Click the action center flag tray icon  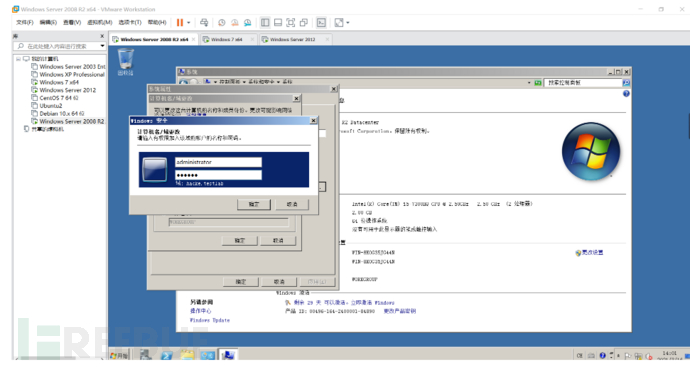(x=628, y=356)
